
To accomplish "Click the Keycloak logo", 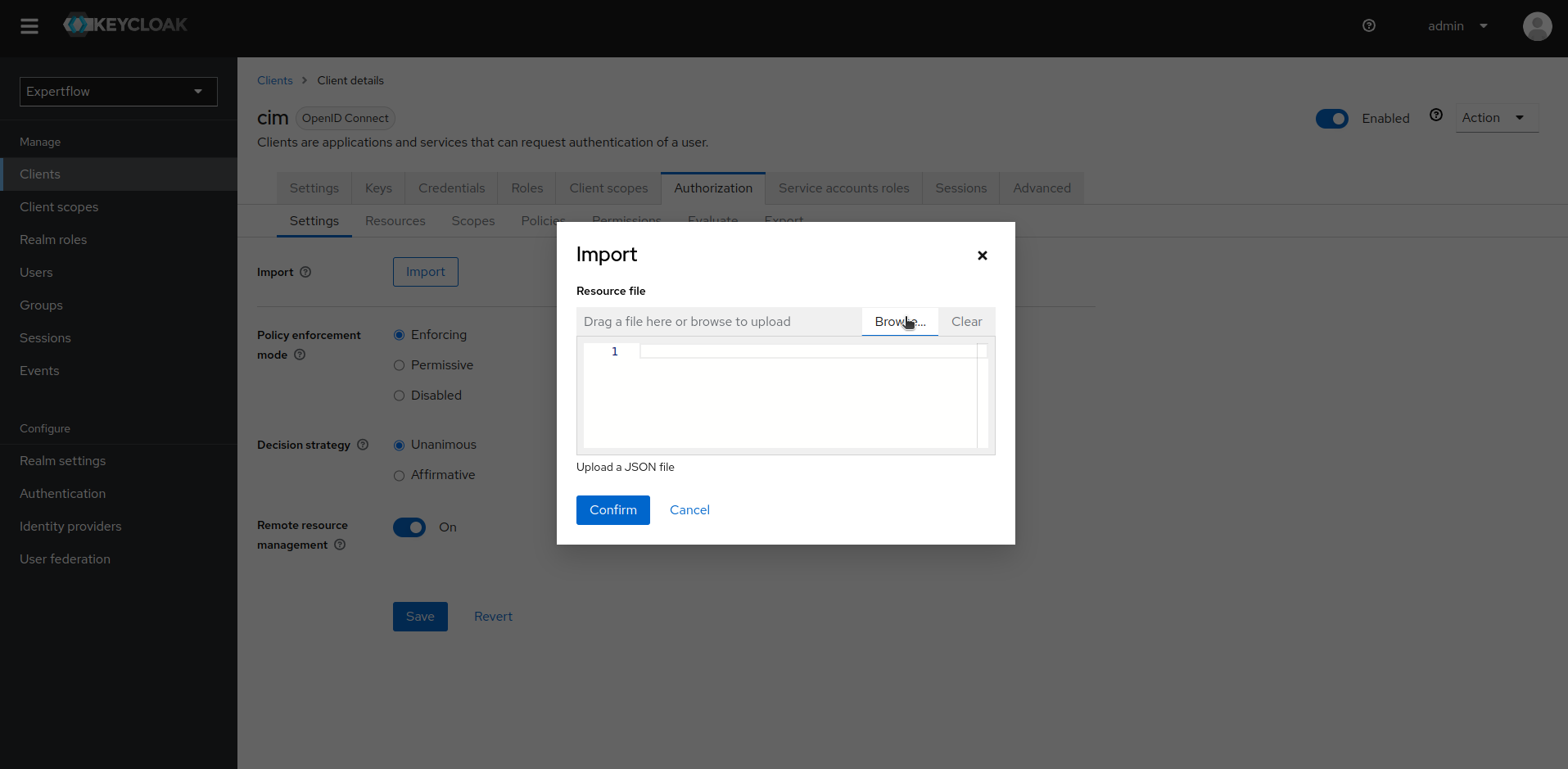I will click(124, 25).
